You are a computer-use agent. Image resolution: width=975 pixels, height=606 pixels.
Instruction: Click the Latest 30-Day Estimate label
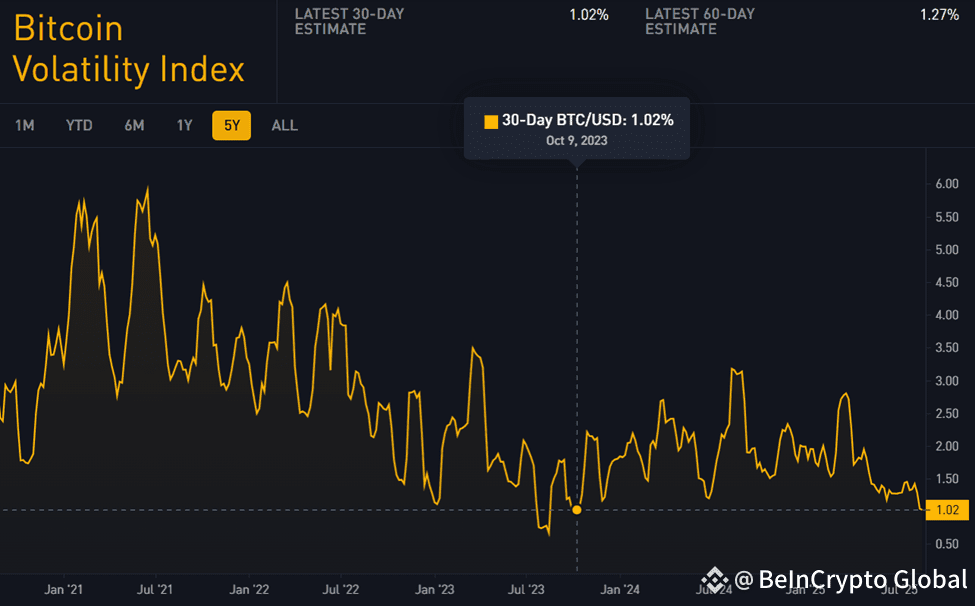349,22
